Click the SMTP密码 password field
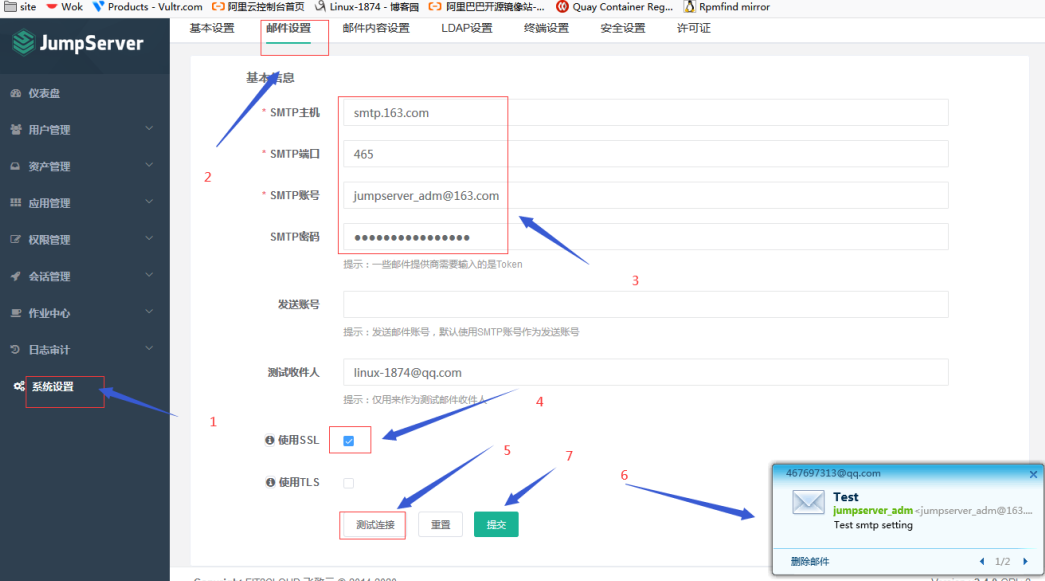 click(x=645, y=237)
